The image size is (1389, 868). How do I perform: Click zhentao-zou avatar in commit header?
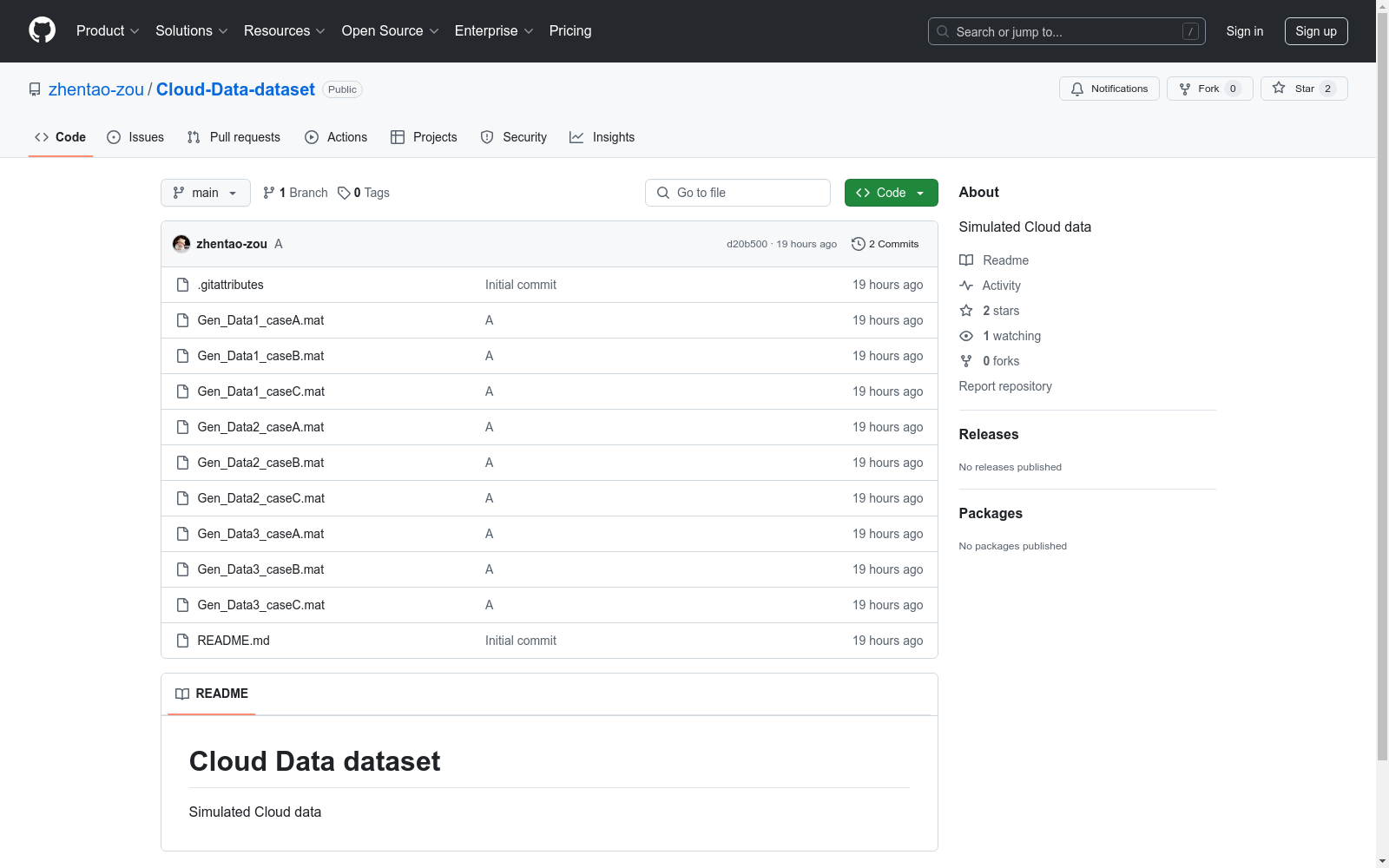pos(181,244)
